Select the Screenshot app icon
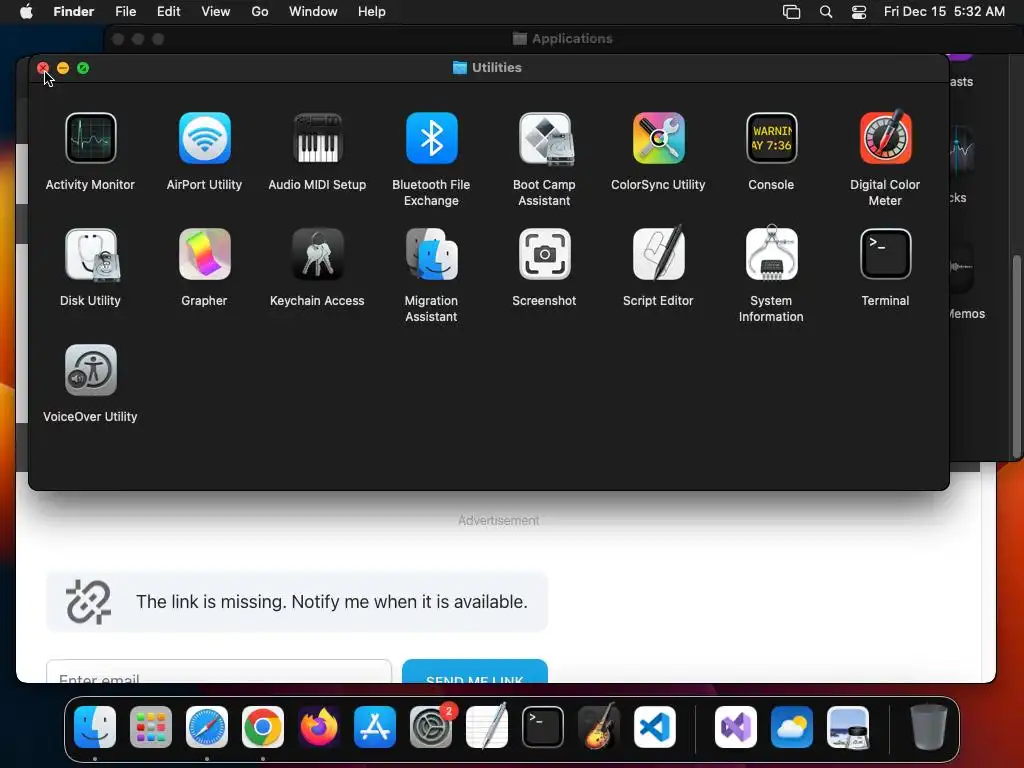The image size is (1024, 768). (545, 254)
